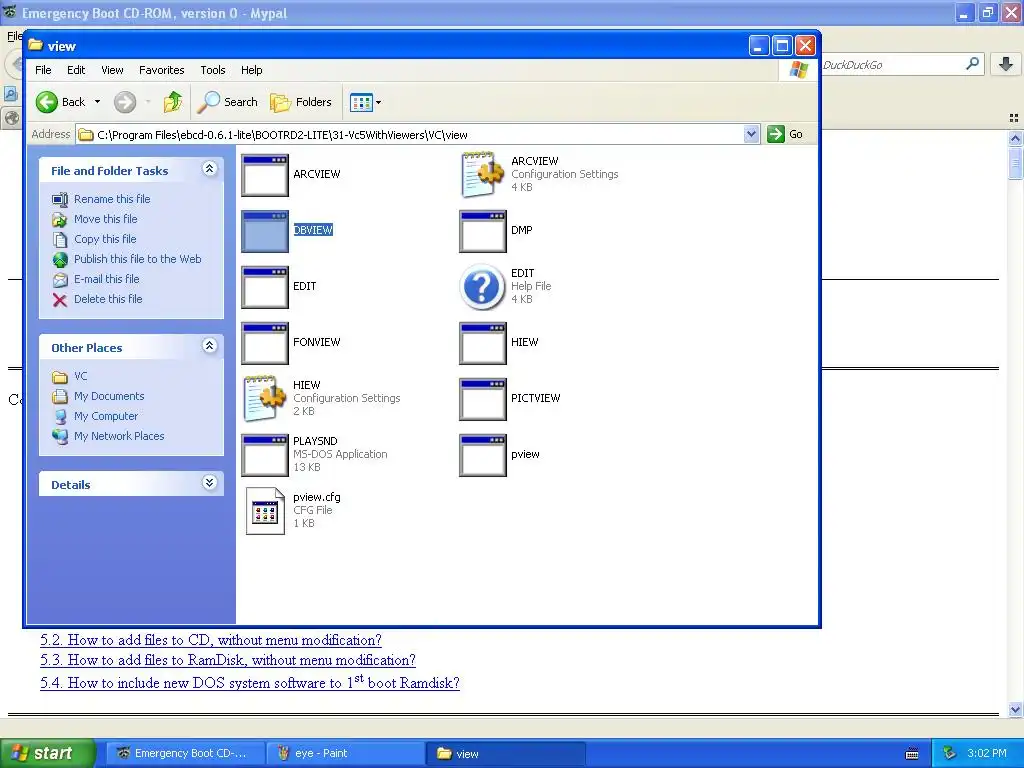Screen dimensions: 1024x768
Task: Click Mypal page scrollbar up arrow
Action: click(x=1015, y=138)
